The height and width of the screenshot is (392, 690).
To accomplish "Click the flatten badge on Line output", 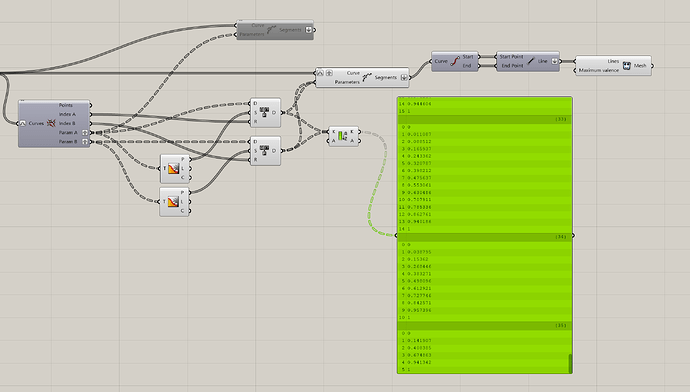I will [x=554, y=61].
